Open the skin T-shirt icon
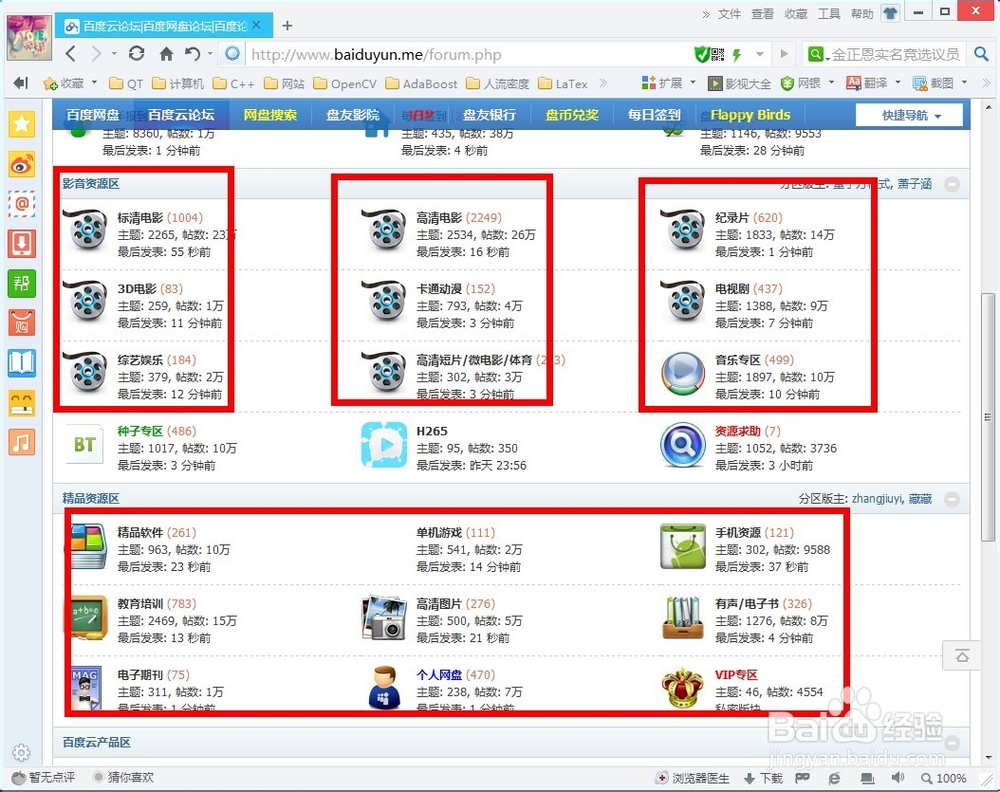This screenshot has width=1000, height=792. click(890, 13)
